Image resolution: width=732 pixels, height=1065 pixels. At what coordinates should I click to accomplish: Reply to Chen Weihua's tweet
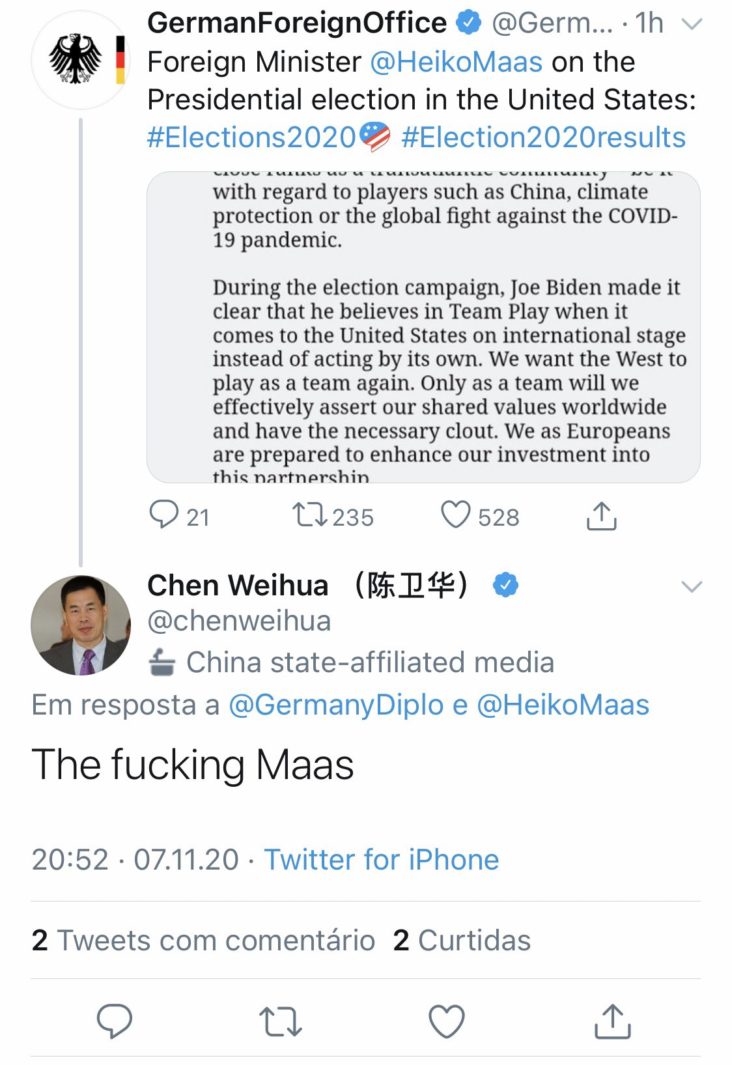click(115, 1020)
